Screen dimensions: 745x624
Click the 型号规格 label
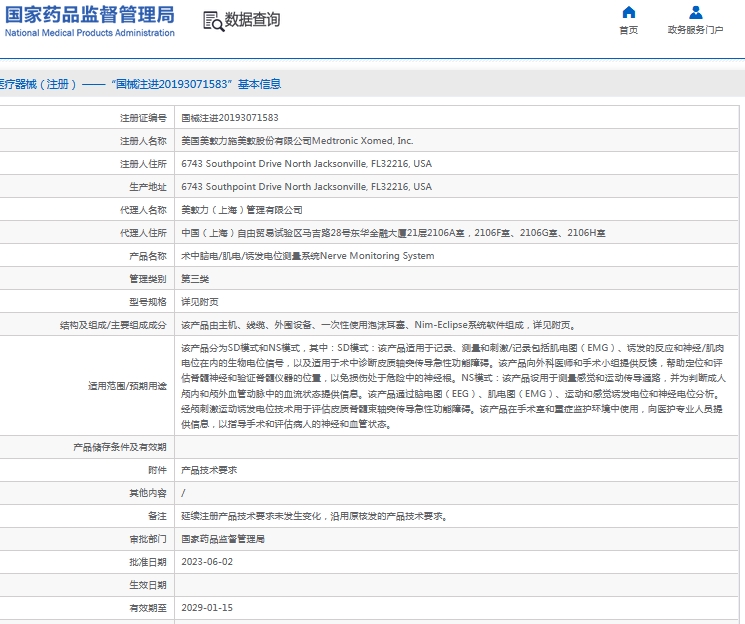coord(148,302)
